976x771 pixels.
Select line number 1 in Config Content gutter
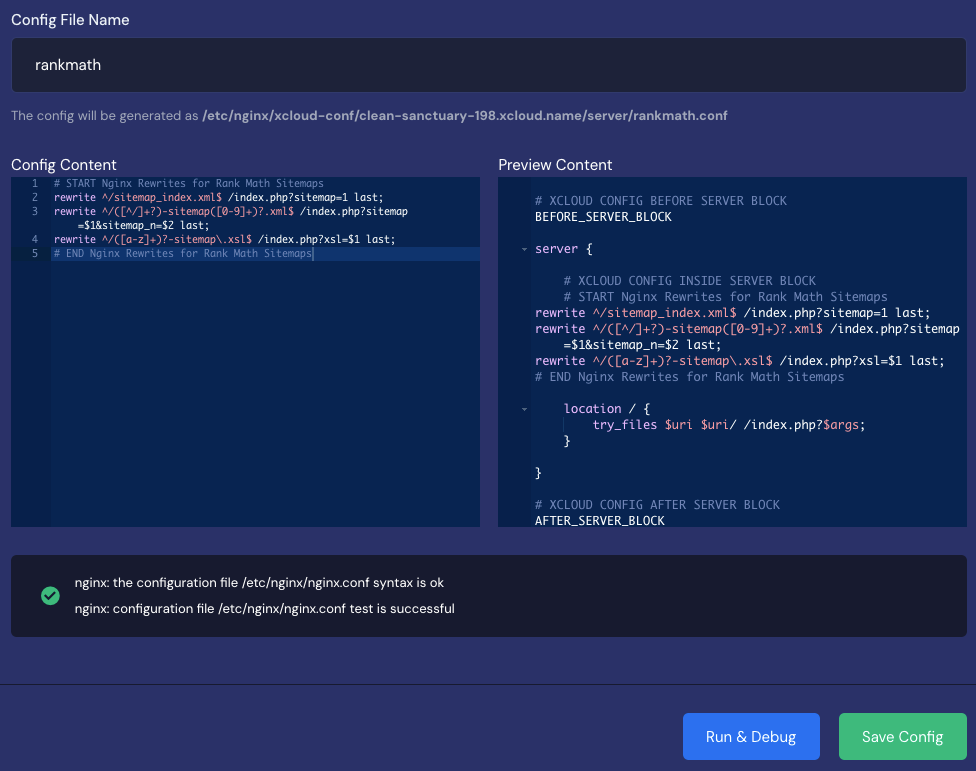tap(35, 183)
